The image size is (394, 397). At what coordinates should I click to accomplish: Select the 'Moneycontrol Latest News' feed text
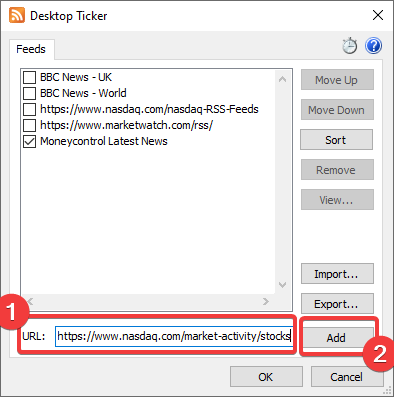click(x=104, y=141)
